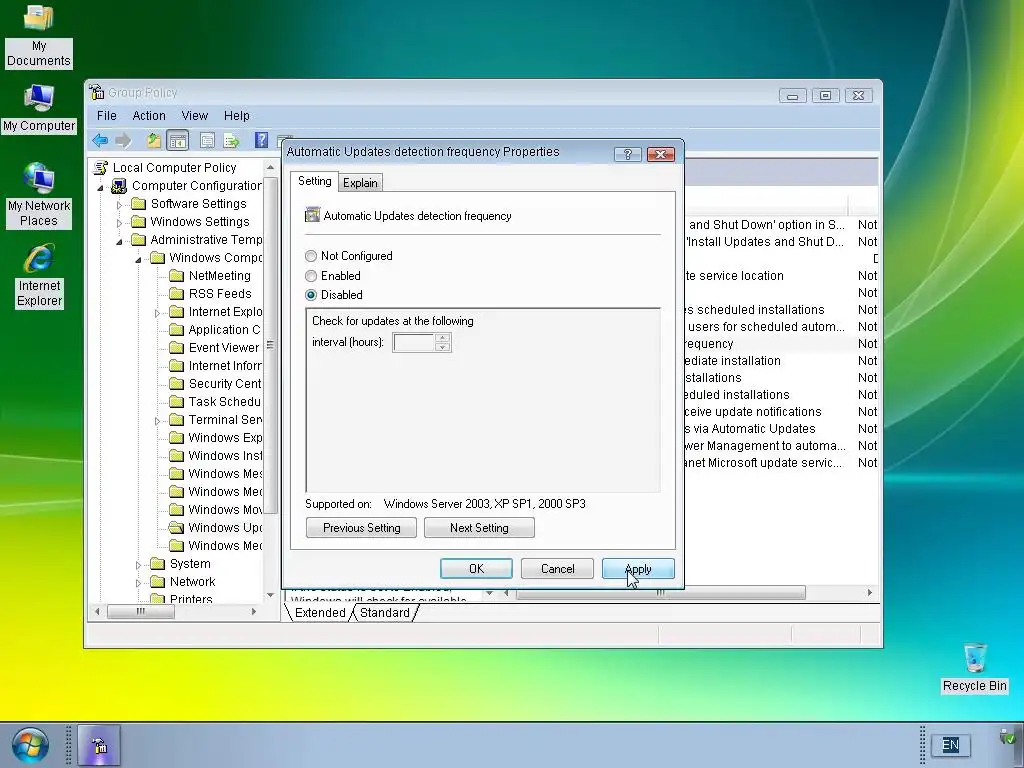Click the tree pane vertical scrollbar thumb
The height and width of the screenshot is (768, 1024).
point(270,345)
